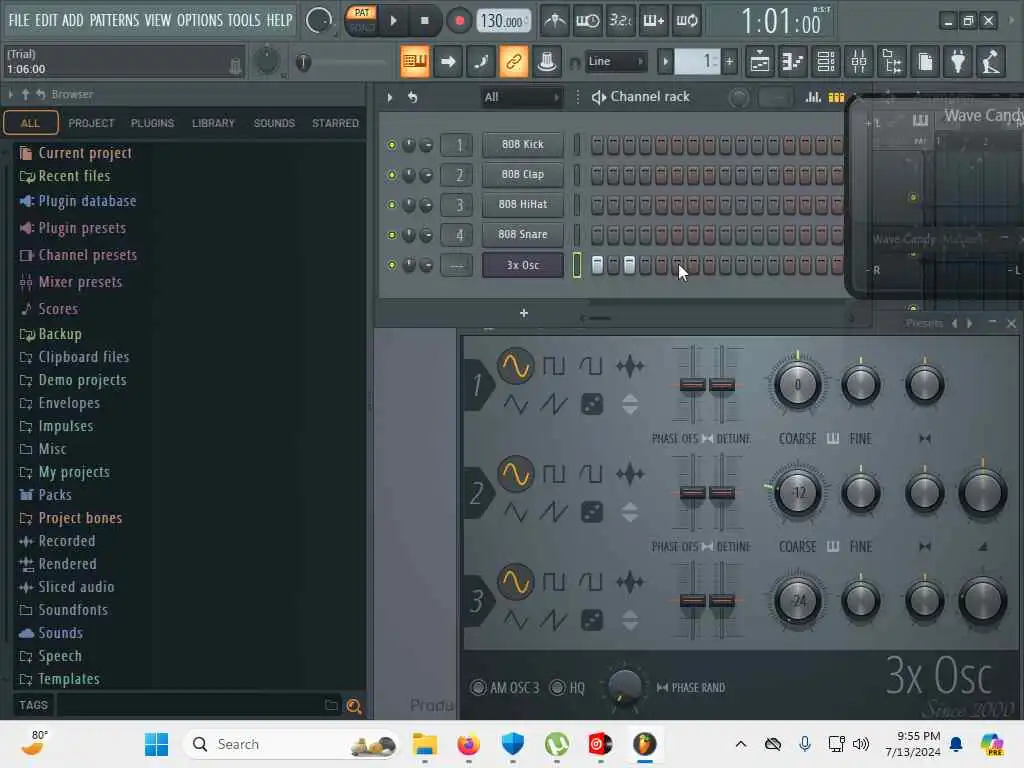
Task: Mute the 808 Clap channel
Action: click(392, 175)
